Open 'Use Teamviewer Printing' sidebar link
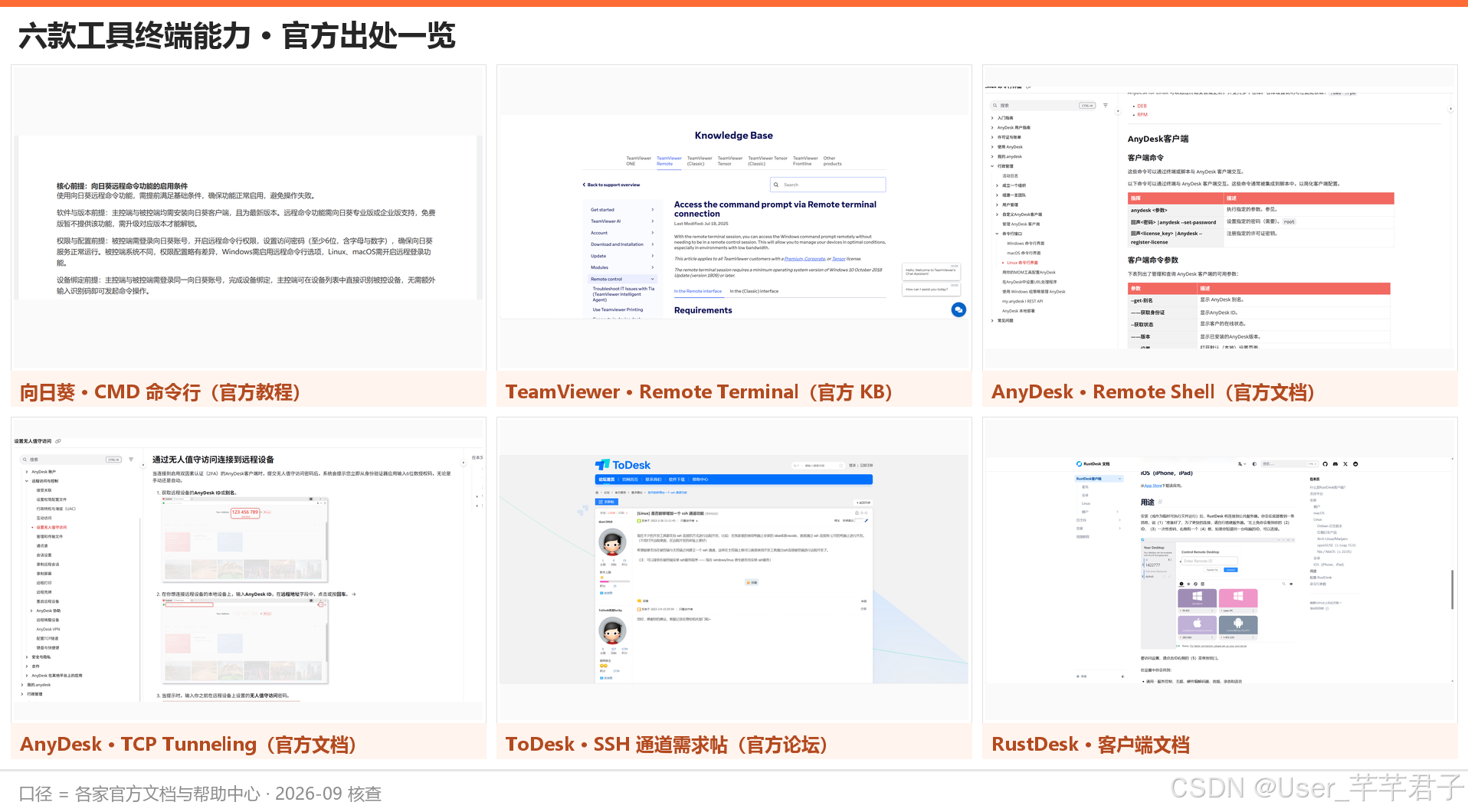The height and width of the screenshot is (812, 1468). tap(618, 309)
